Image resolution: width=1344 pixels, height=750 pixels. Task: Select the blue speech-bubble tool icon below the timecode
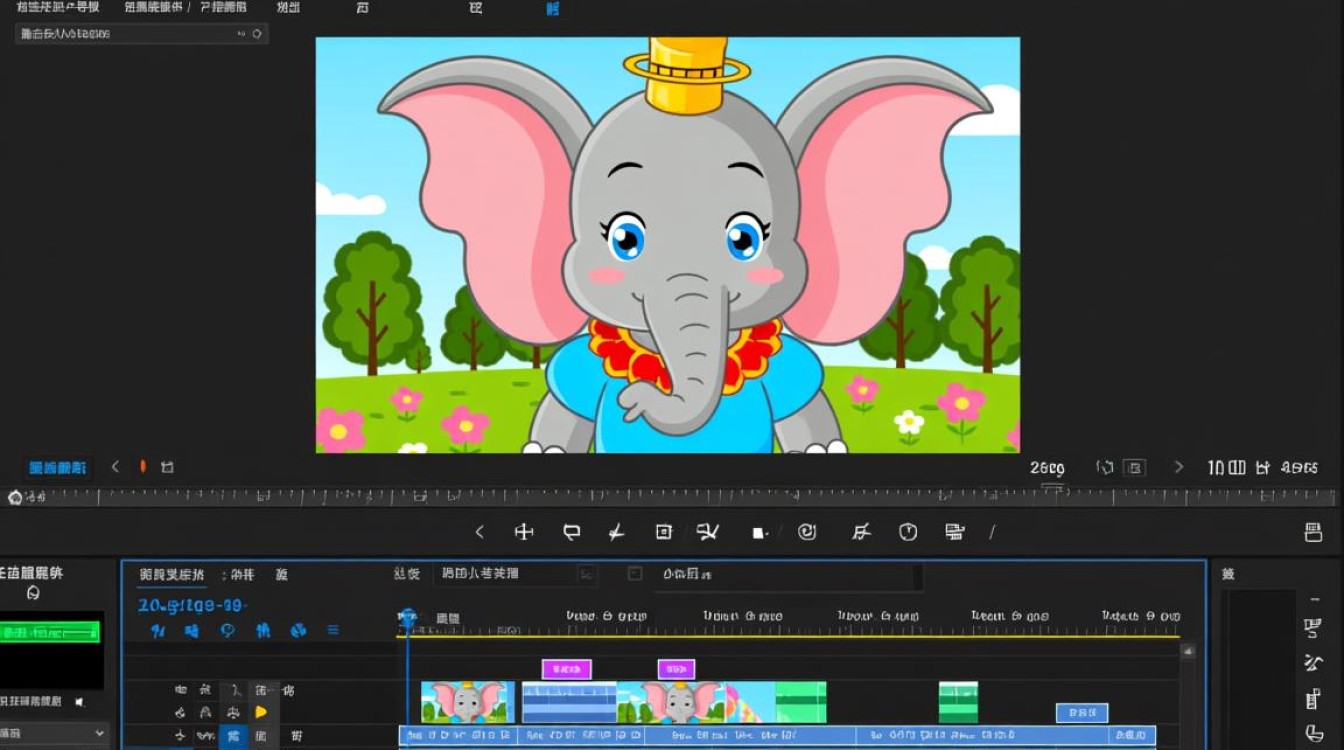click(x=227, y=630)
